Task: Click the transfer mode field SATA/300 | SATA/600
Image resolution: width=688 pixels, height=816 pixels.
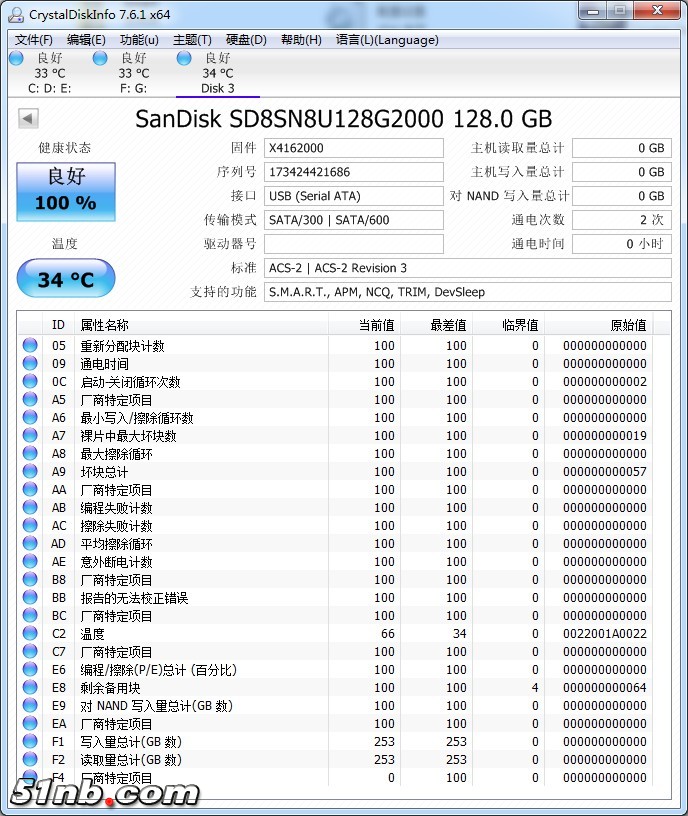Action: pos(354,220)
